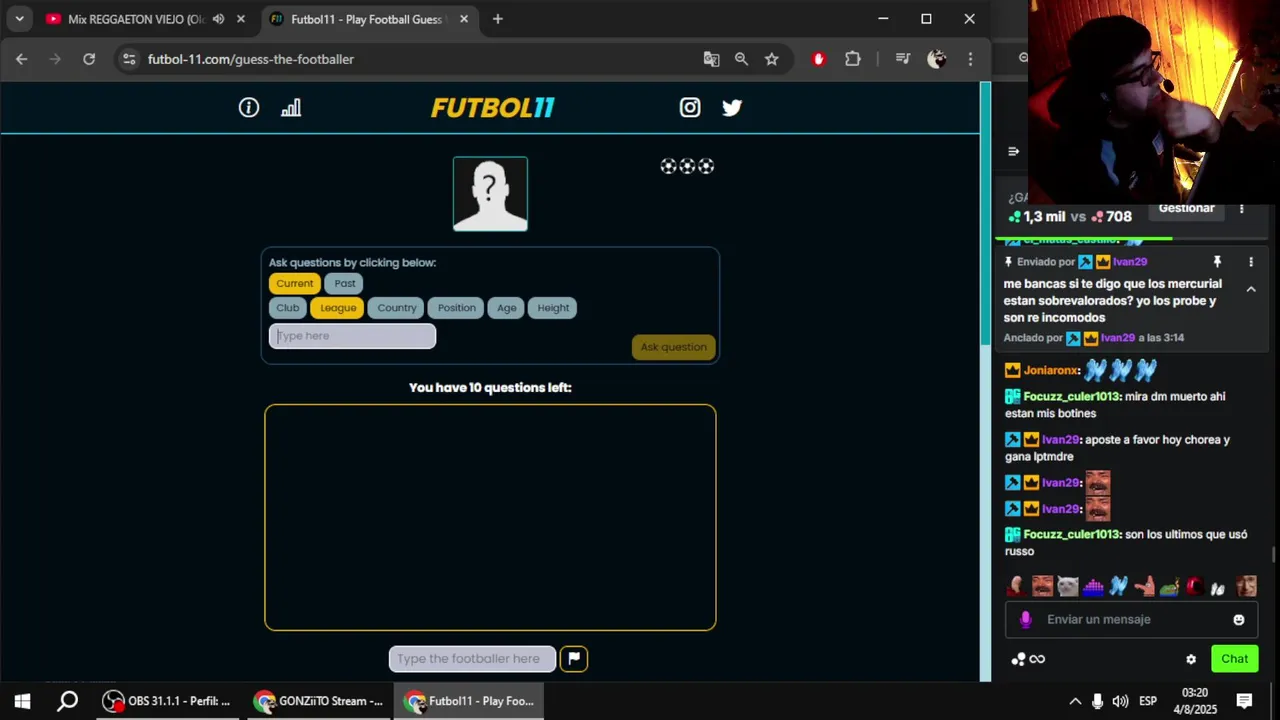Image resolution: width=1280 pixels, height=720 pixels.
Task: Open the media controls icon
Action: tap(903, 59)
